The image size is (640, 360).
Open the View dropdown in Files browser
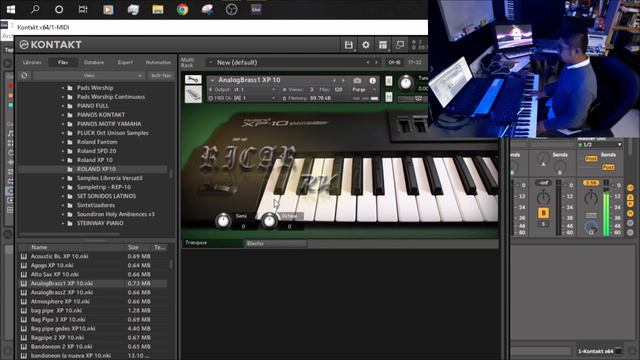[x=89, y=76]
